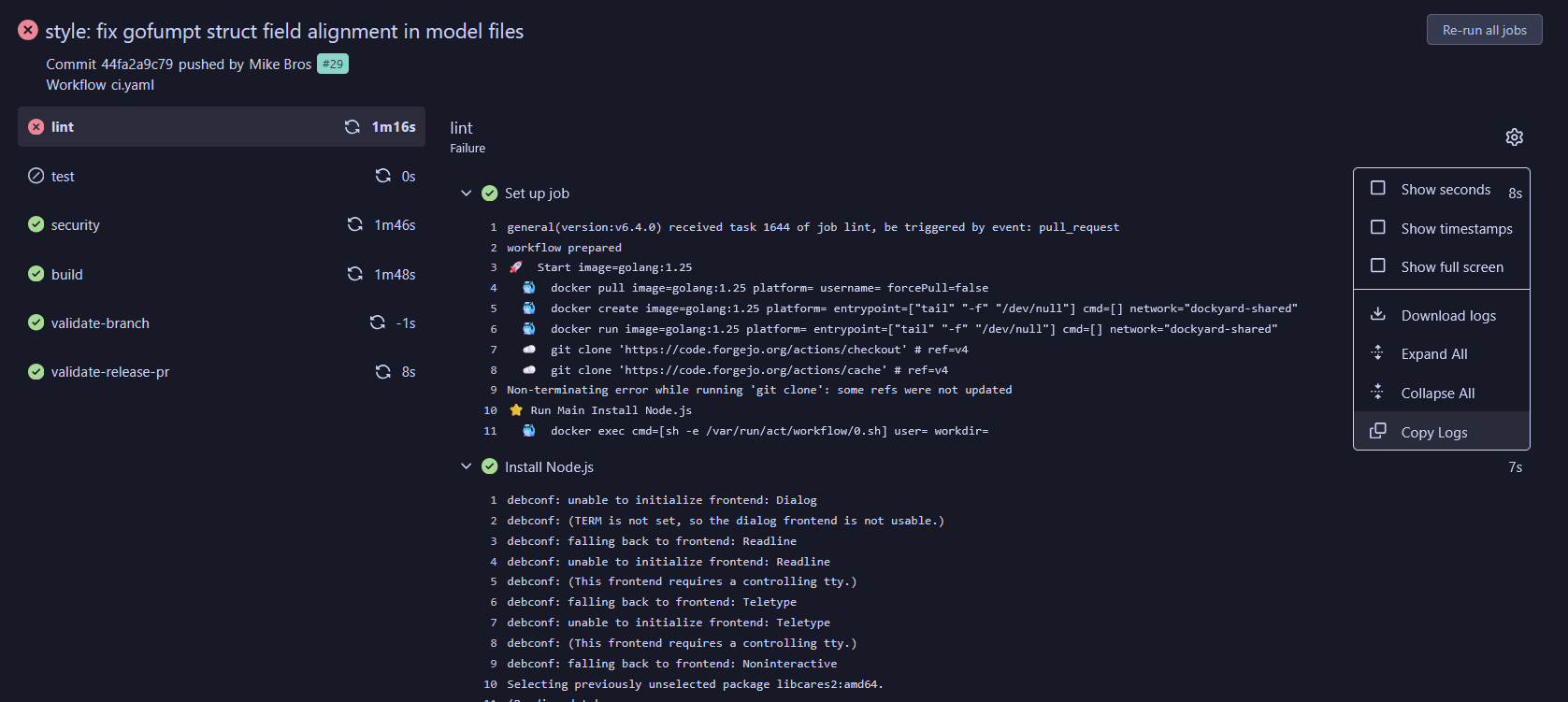The height and width of the screenshot is (702, 1568).
Task: Select Expand All from the log menu
Action: [1433, 354]
